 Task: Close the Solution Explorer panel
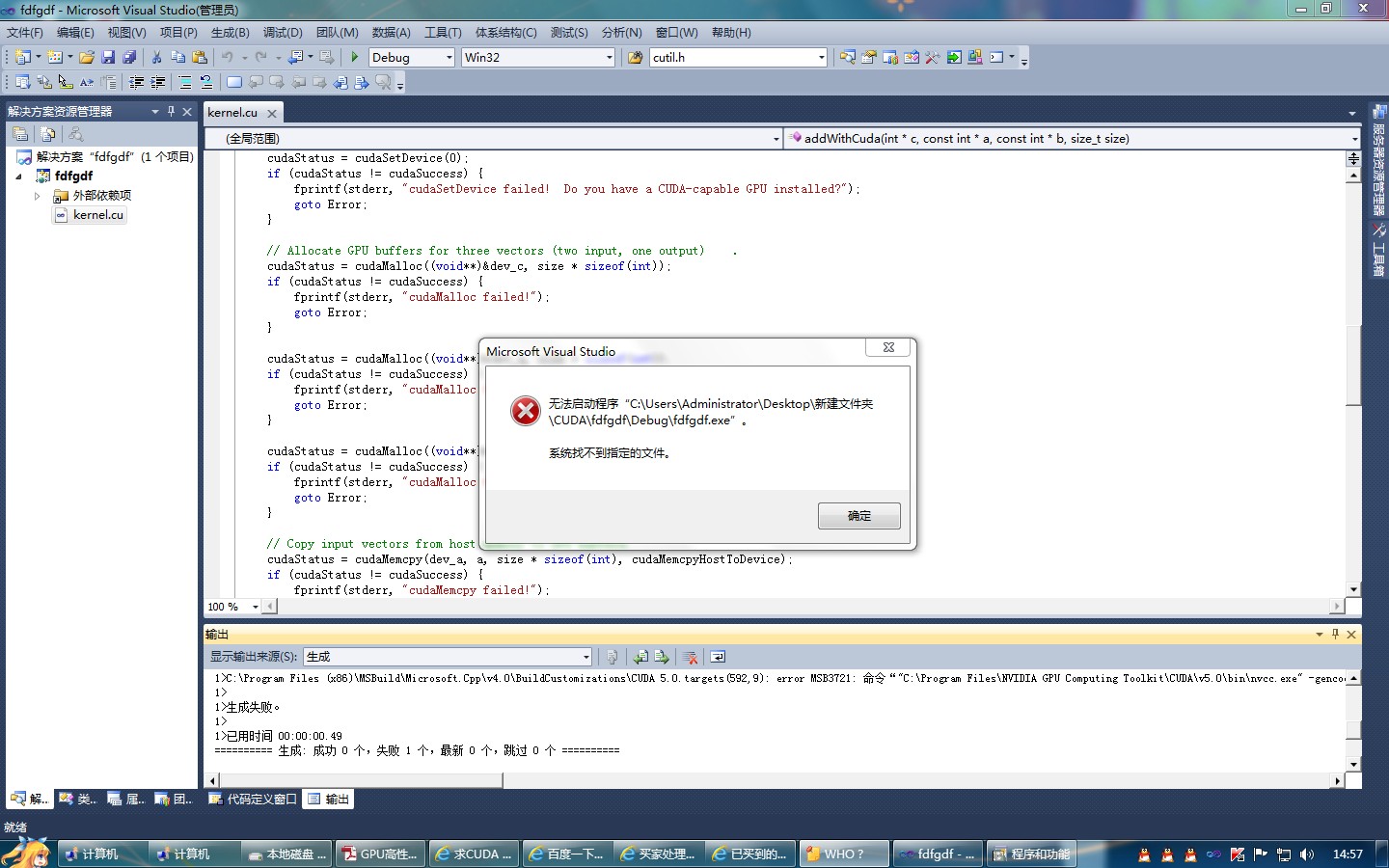(x=187, y=112)
